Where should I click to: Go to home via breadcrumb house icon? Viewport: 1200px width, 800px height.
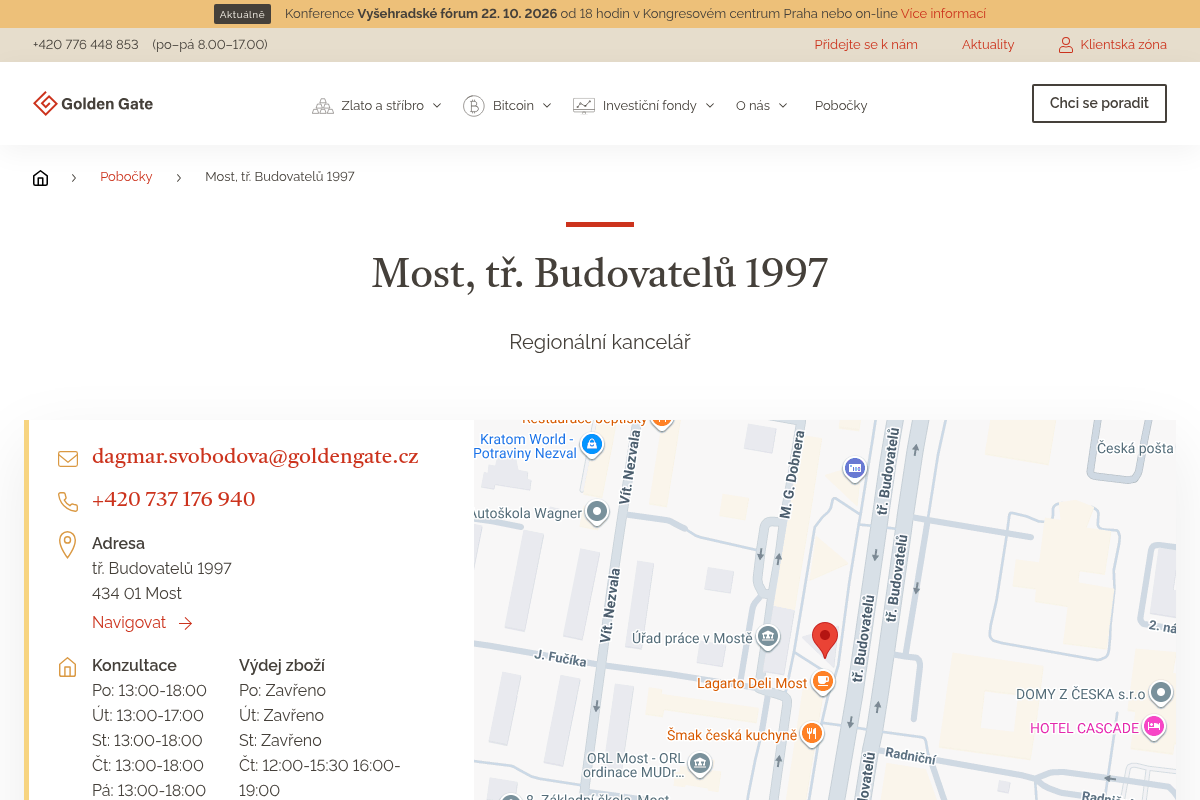[40, 177]
